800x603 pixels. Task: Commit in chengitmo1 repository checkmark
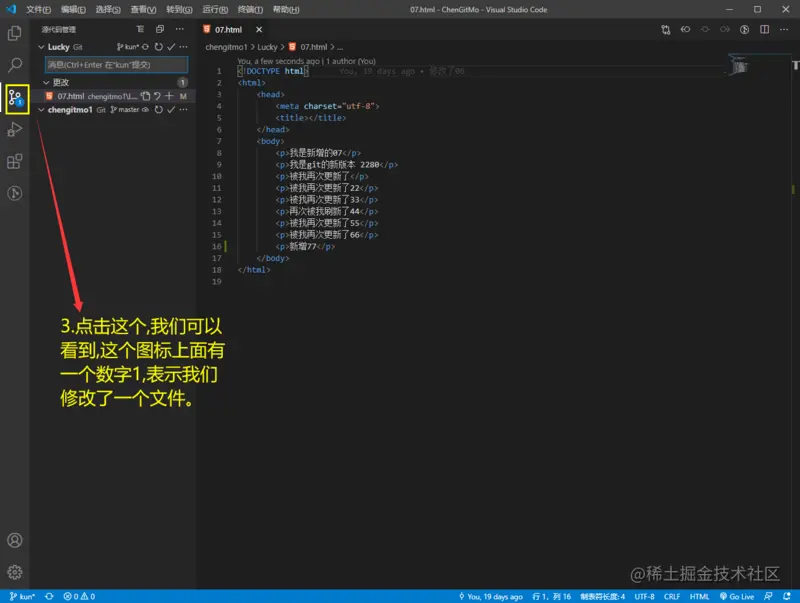coord(171,110)
